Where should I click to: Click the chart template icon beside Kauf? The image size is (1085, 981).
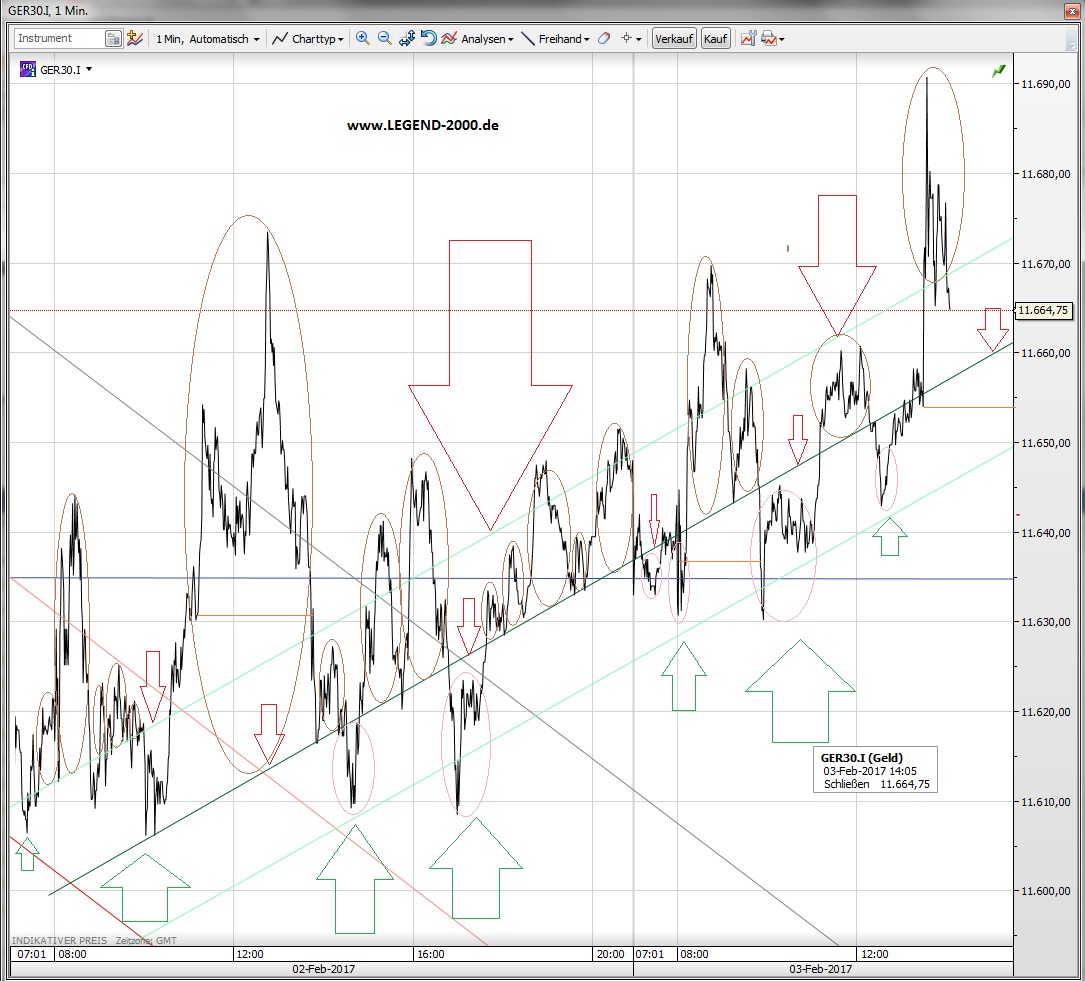747,39
